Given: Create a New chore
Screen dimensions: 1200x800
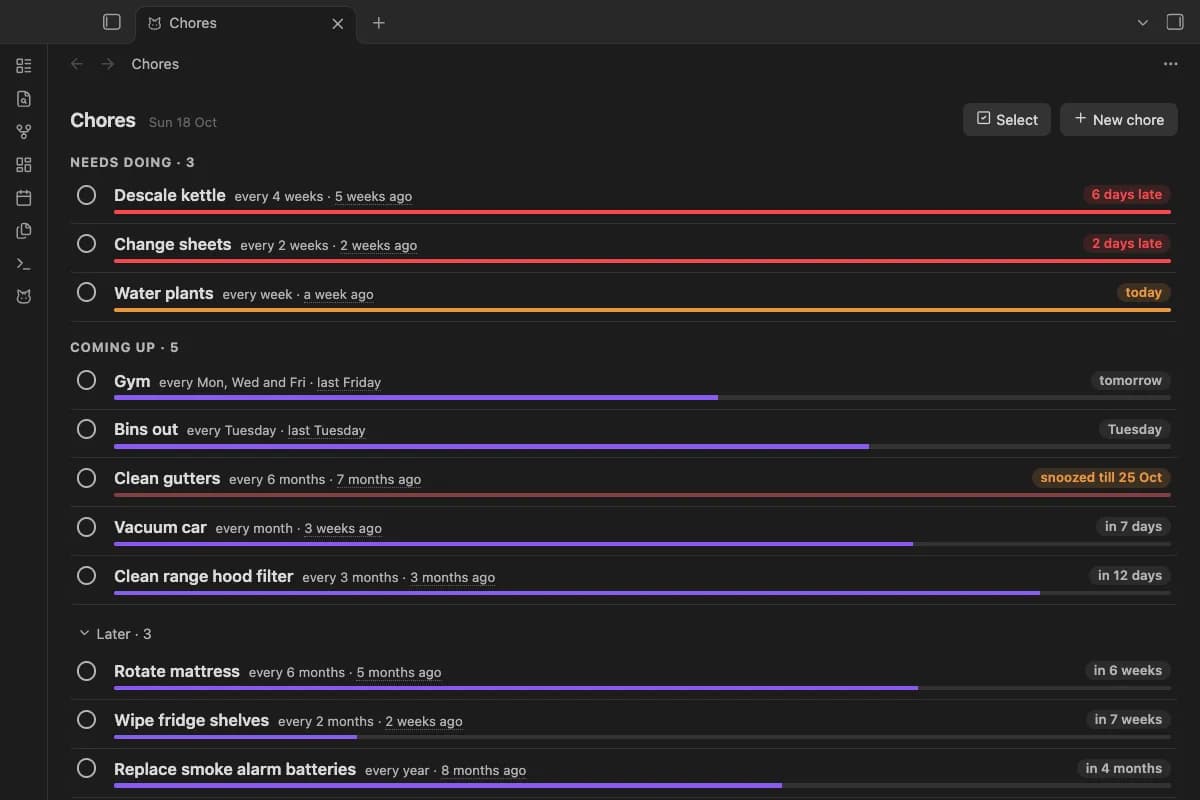Looking at the screenshot, I should pos(1119,119).
